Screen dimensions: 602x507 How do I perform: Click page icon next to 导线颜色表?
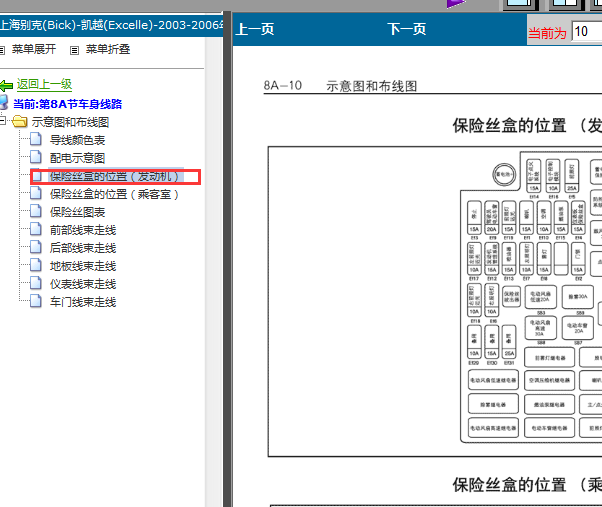pos(36,139)
